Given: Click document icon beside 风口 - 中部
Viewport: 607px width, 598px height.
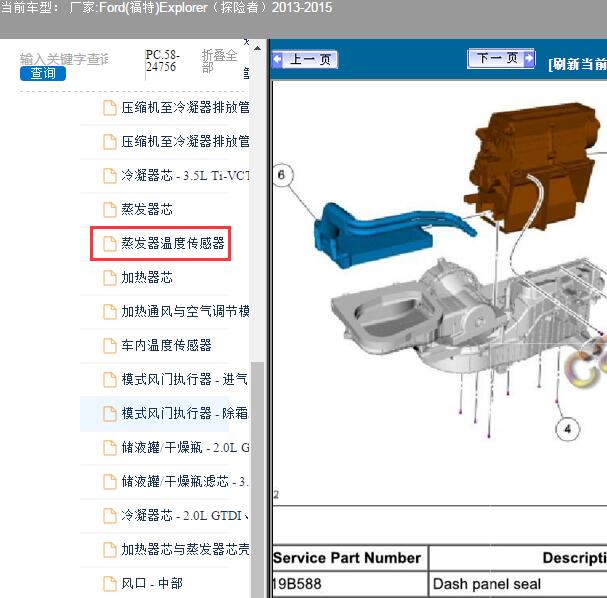Looking at the screenshot, I should [x=110, y=584].
